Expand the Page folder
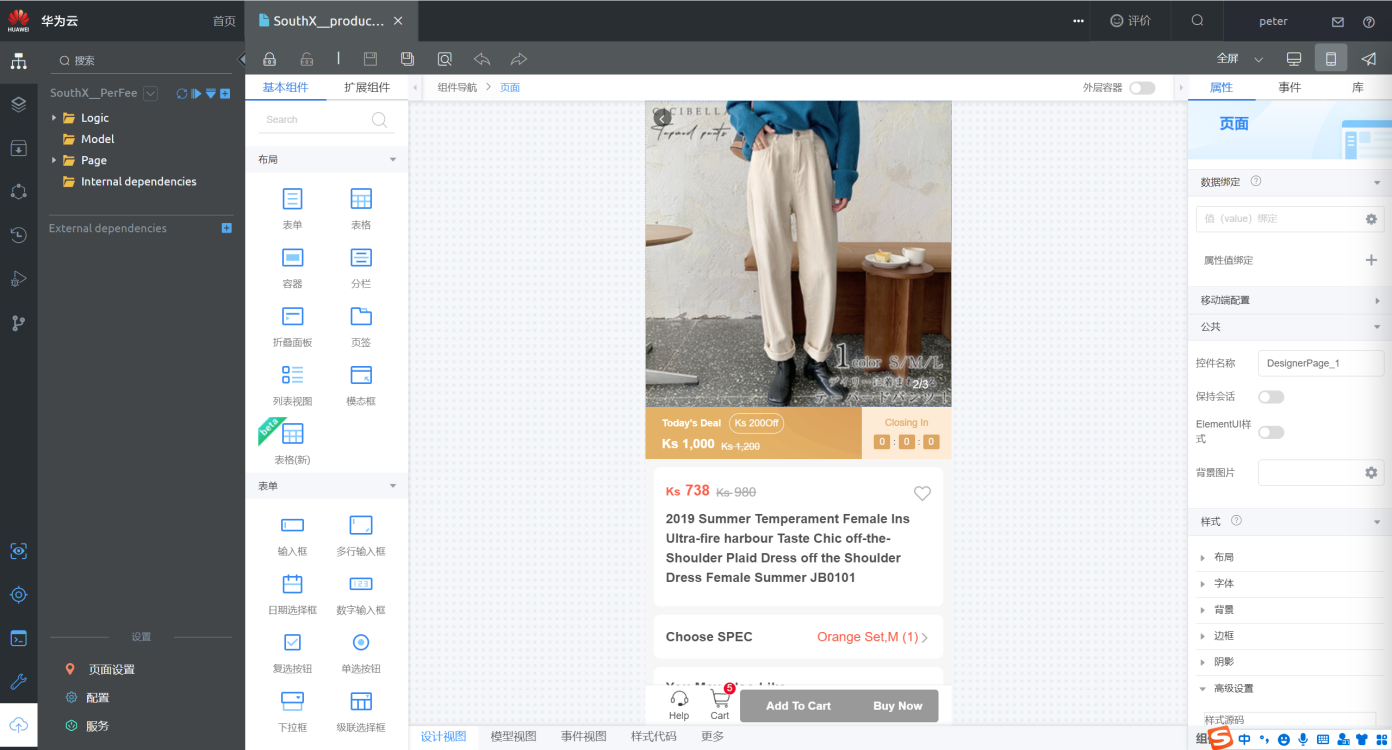The width and height of the screenshot is (1392, 750). coord(55,160)
